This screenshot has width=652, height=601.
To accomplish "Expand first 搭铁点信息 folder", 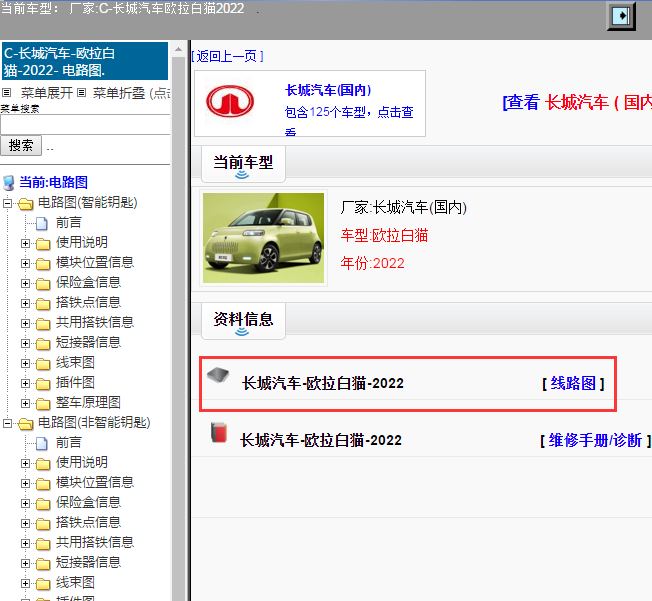I will (x=25, y=303).
